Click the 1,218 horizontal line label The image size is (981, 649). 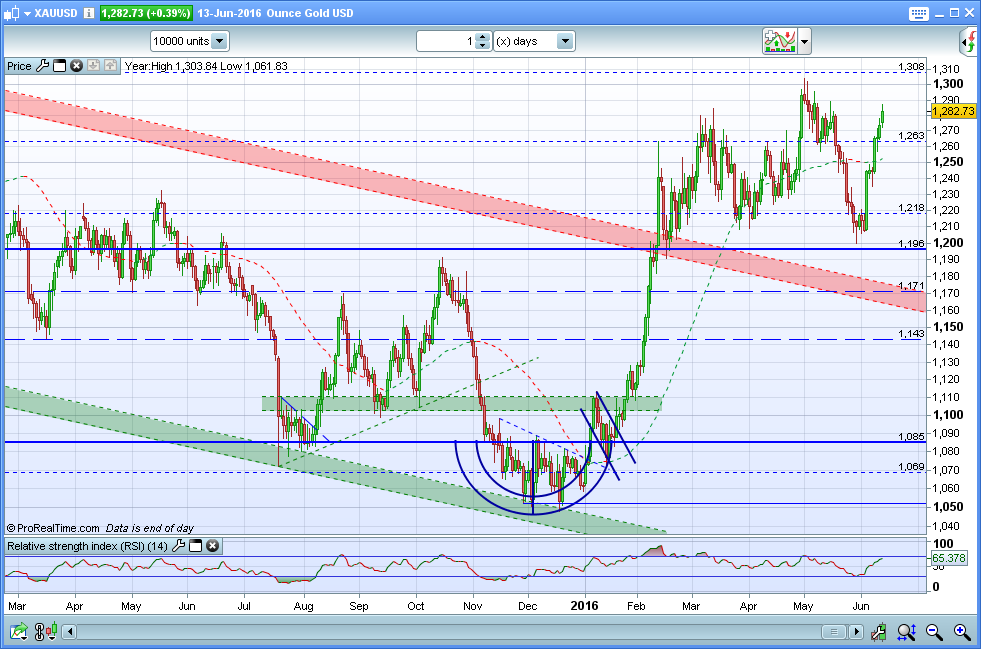[x=911, y=208]
